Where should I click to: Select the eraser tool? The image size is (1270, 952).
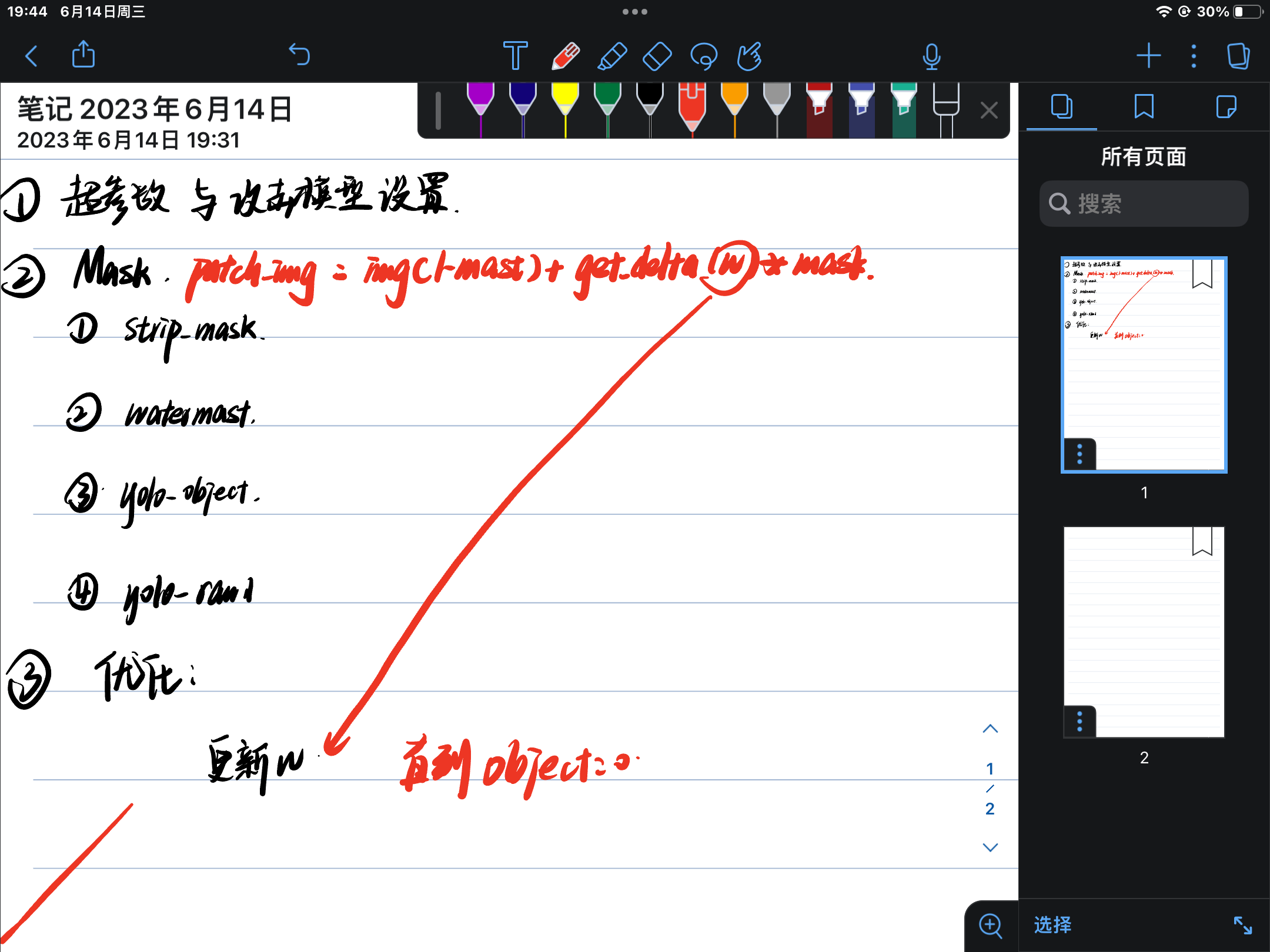(x=658, y=56)
